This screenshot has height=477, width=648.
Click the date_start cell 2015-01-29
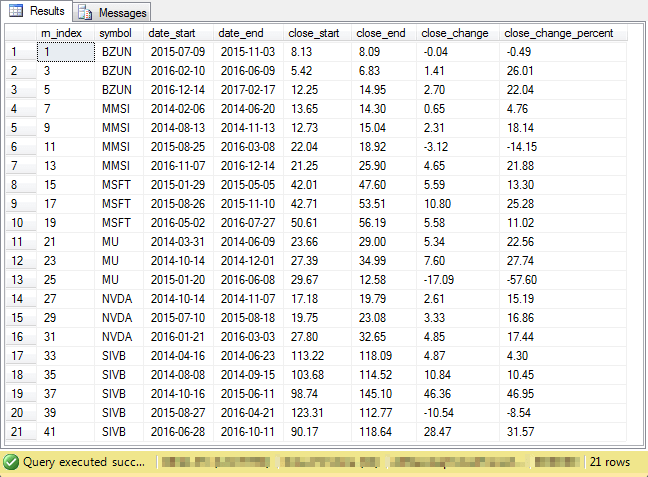coord(179,185)
